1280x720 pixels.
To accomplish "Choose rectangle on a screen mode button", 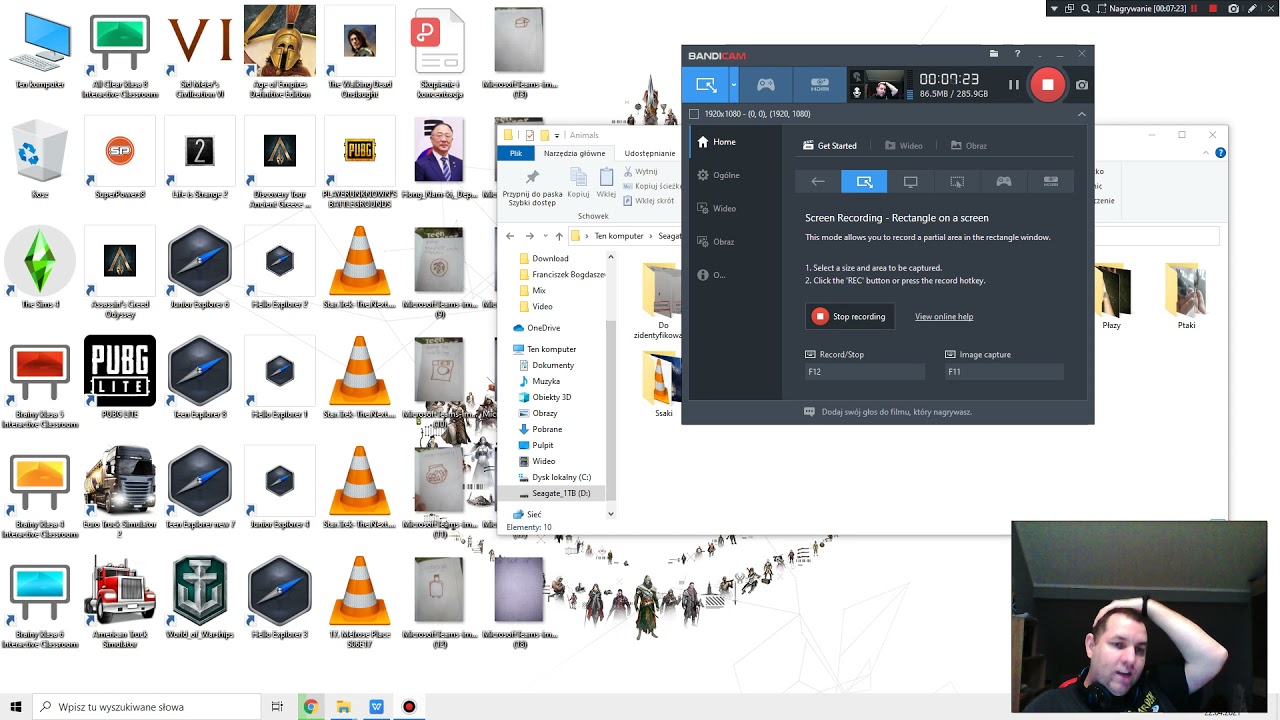I will pos(864,181).
